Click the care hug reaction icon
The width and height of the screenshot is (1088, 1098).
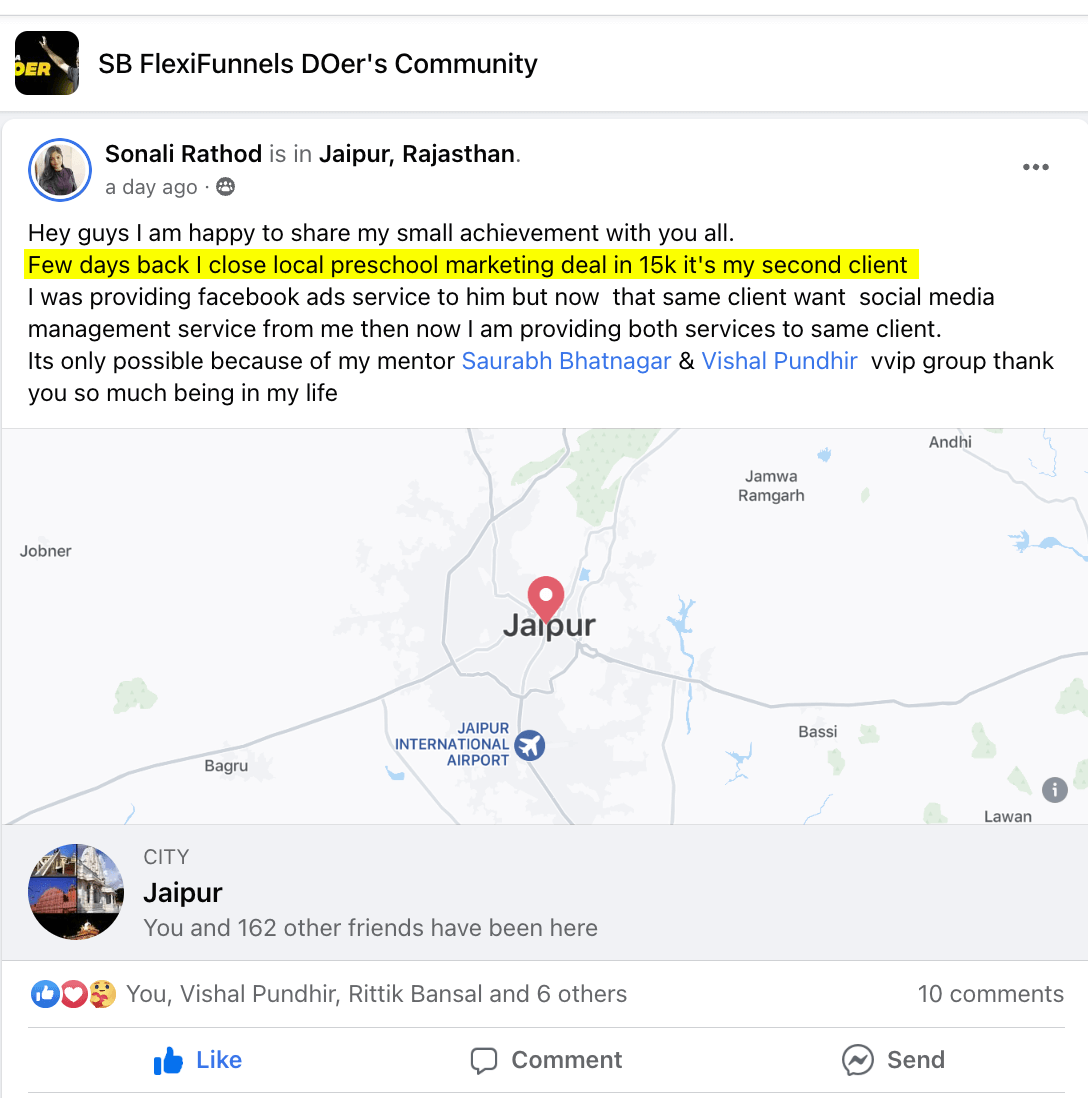tap(102, 994)
